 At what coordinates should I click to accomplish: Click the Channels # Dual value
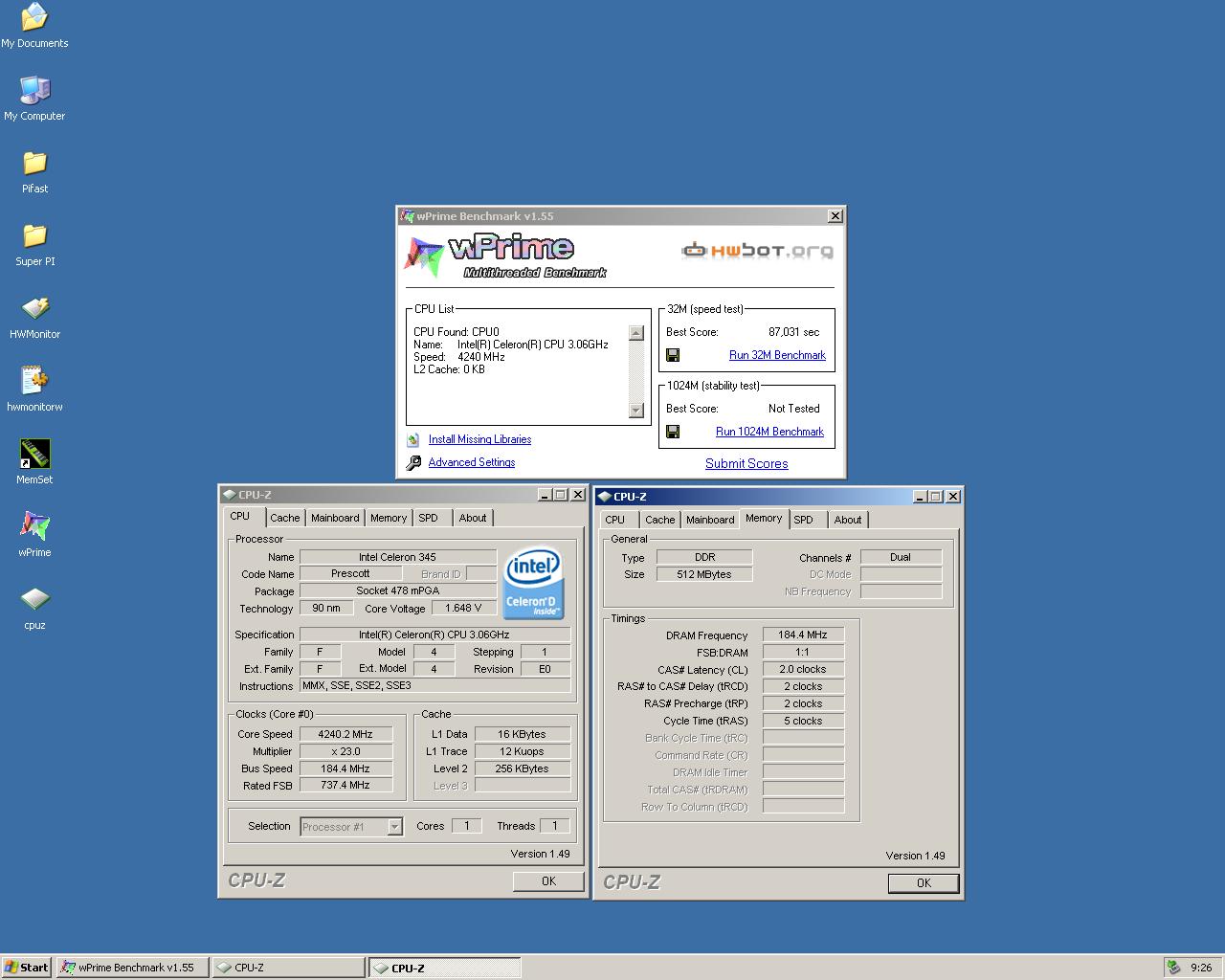pos(901,556)
